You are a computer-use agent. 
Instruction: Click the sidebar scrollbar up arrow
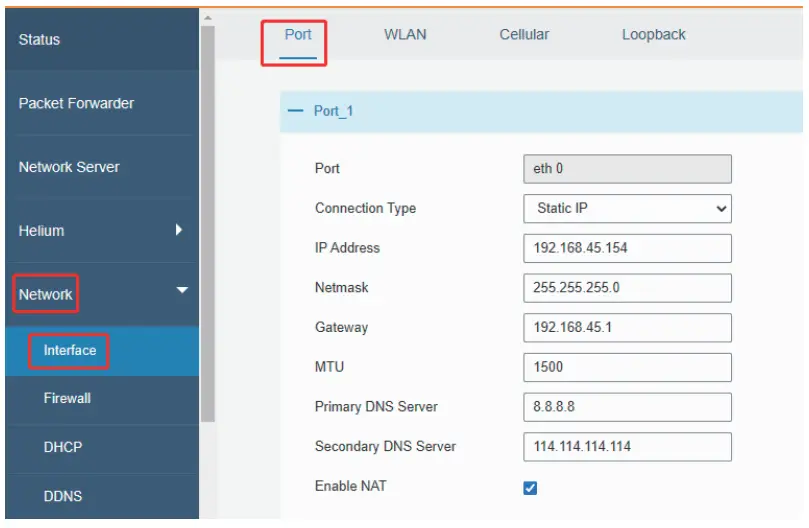tap(207, 18)
